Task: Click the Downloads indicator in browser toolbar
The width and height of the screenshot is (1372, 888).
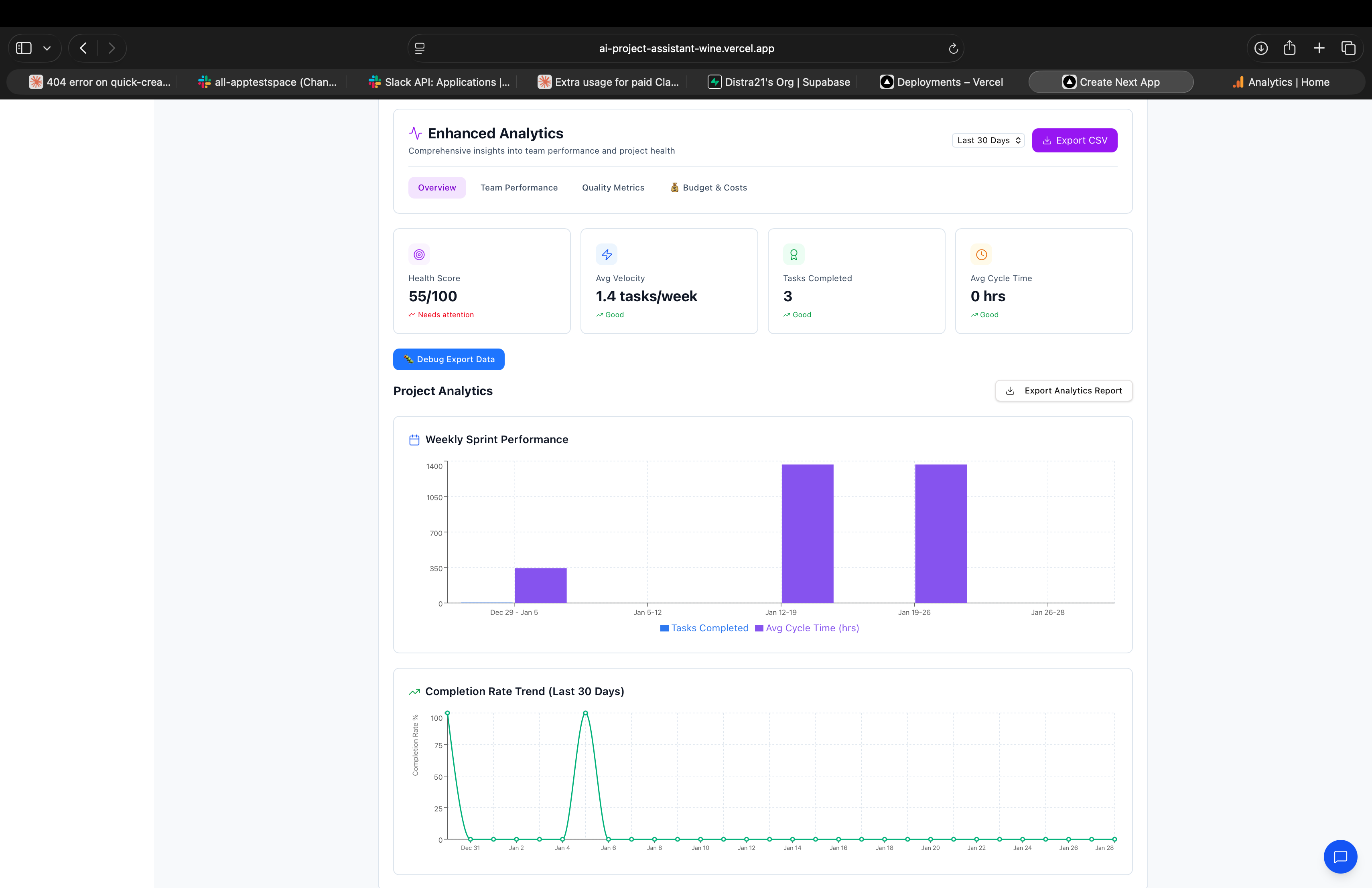Action: tap(1261, 48)
